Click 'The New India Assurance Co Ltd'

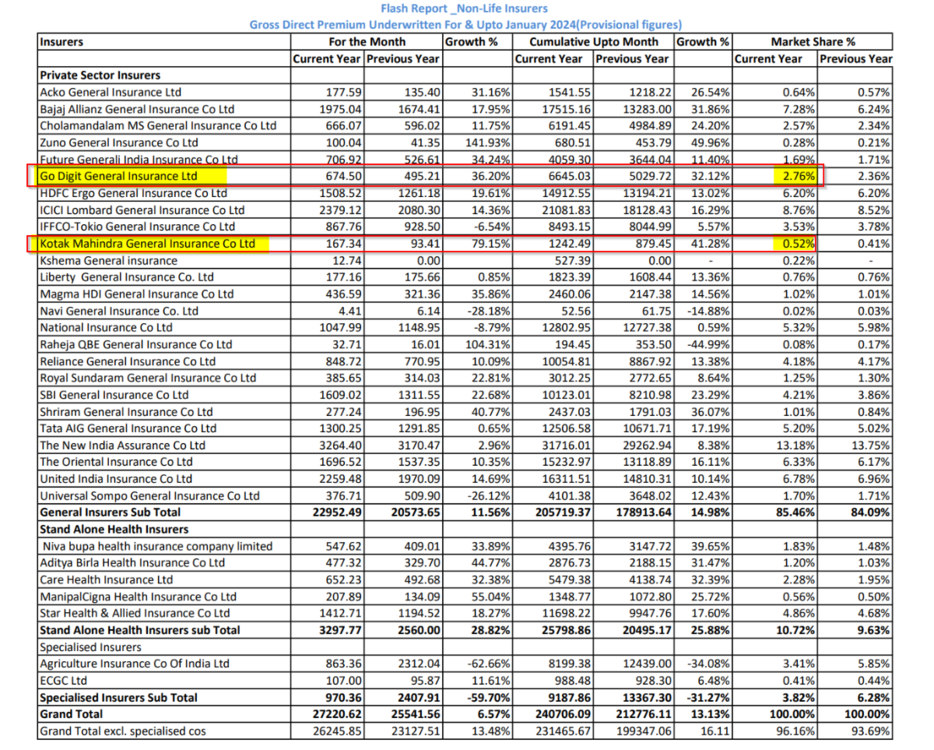[x=122, y=446]
